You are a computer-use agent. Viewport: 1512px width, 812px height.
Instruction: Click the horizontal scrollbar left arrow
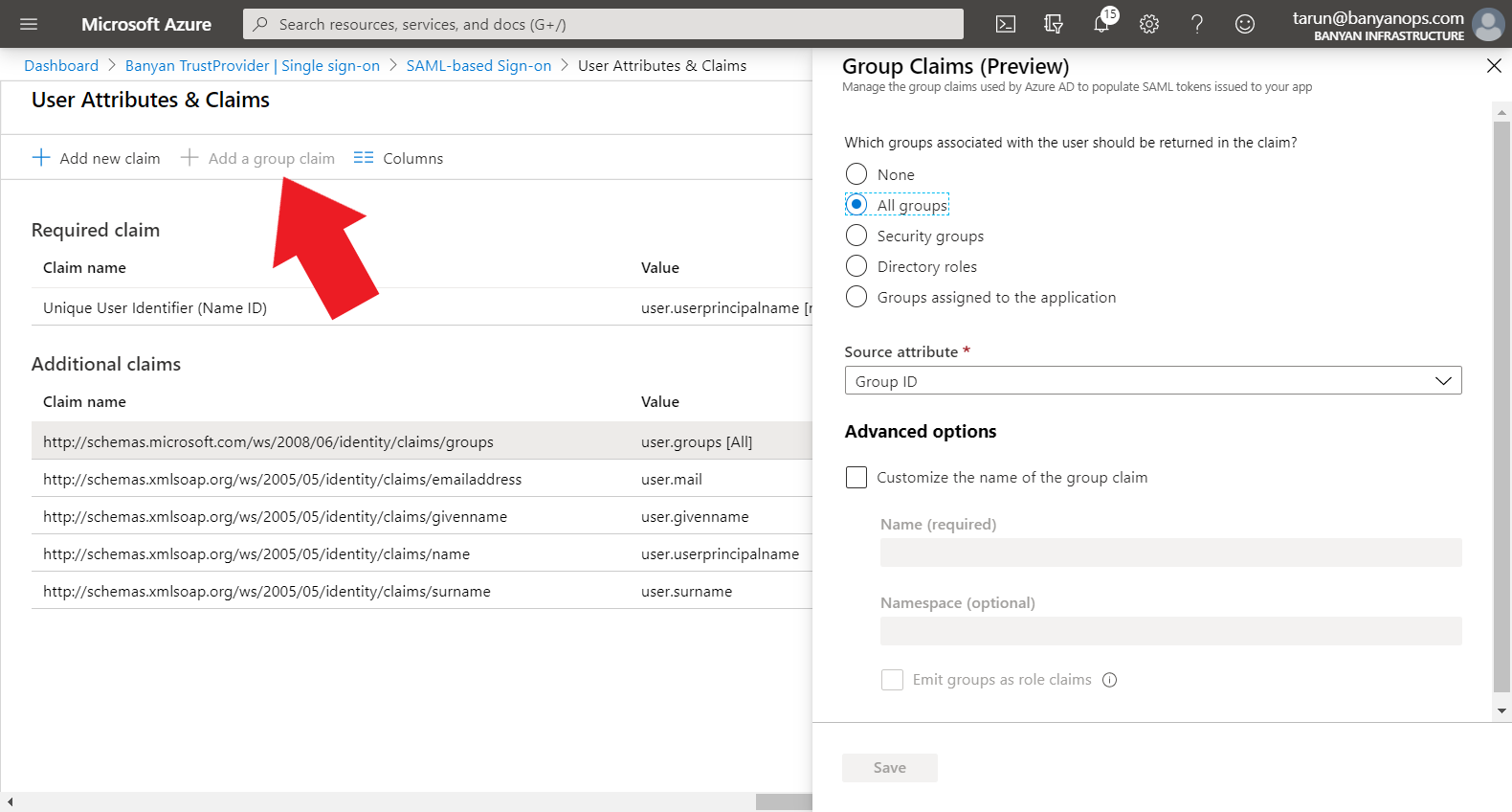[10, 801]
